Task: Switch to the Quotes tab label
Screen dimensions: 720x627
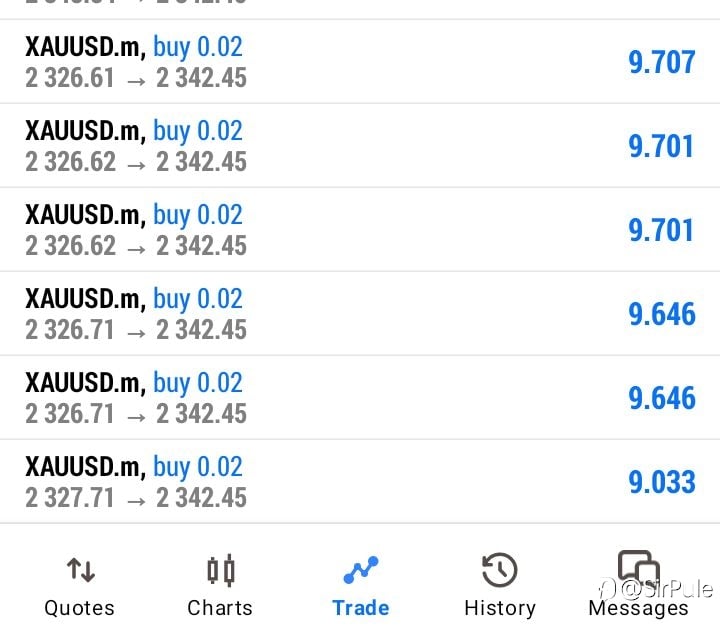Action: 79,608
